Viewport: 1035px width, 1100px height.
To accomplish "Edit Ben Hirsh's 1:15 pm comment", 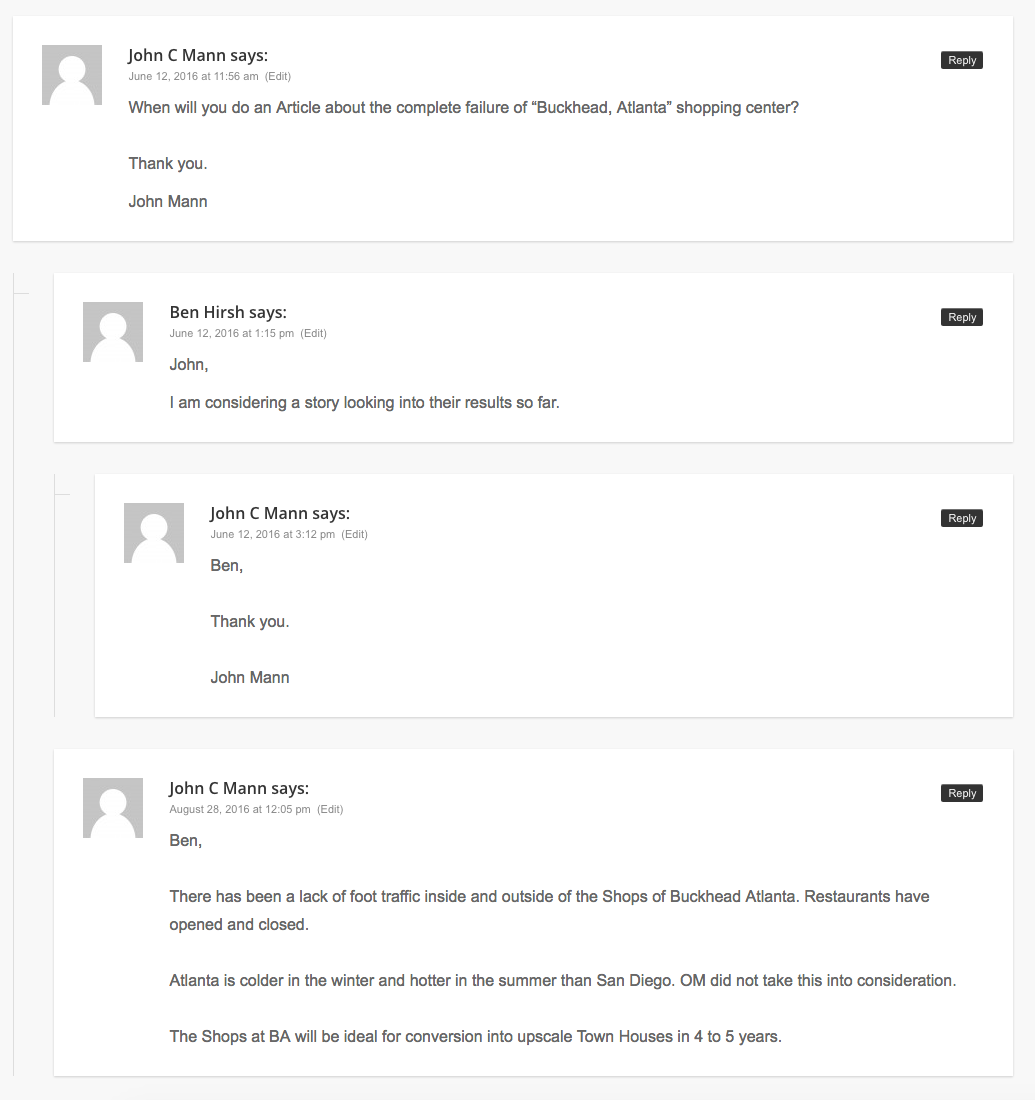I will [314, 333].
